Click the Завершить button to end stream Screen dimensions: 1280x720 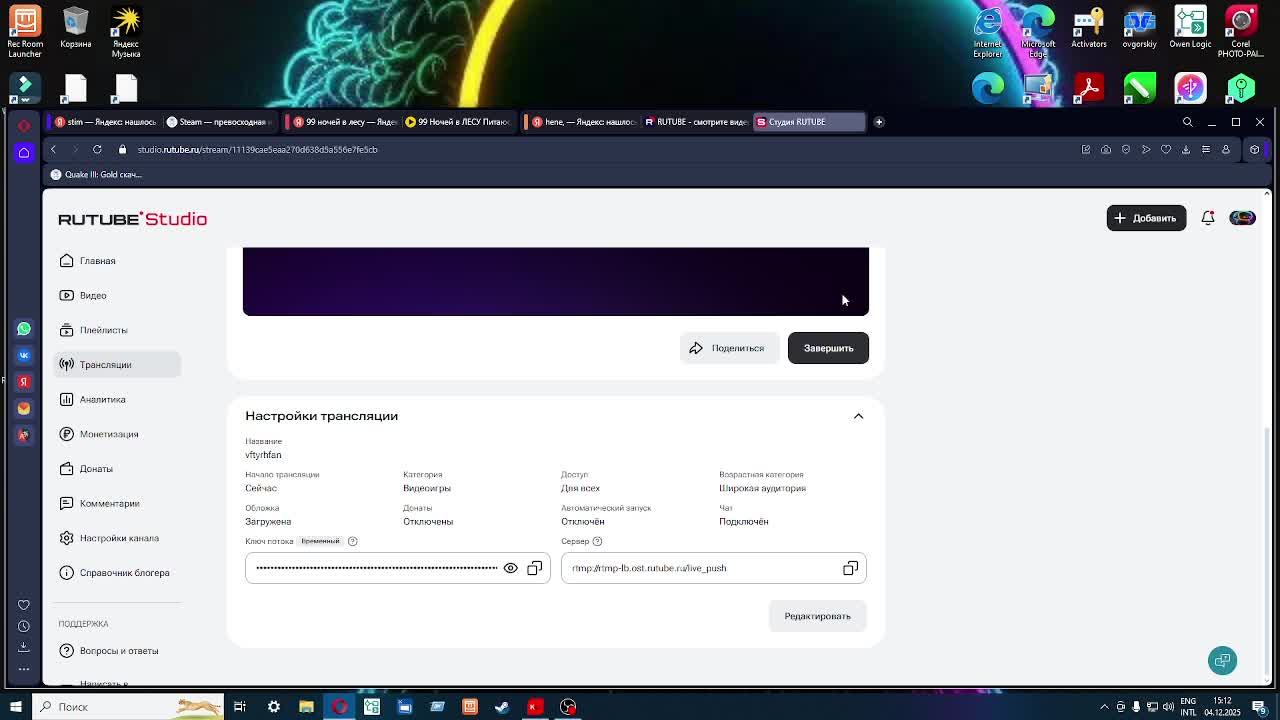[x=828, y=348]
